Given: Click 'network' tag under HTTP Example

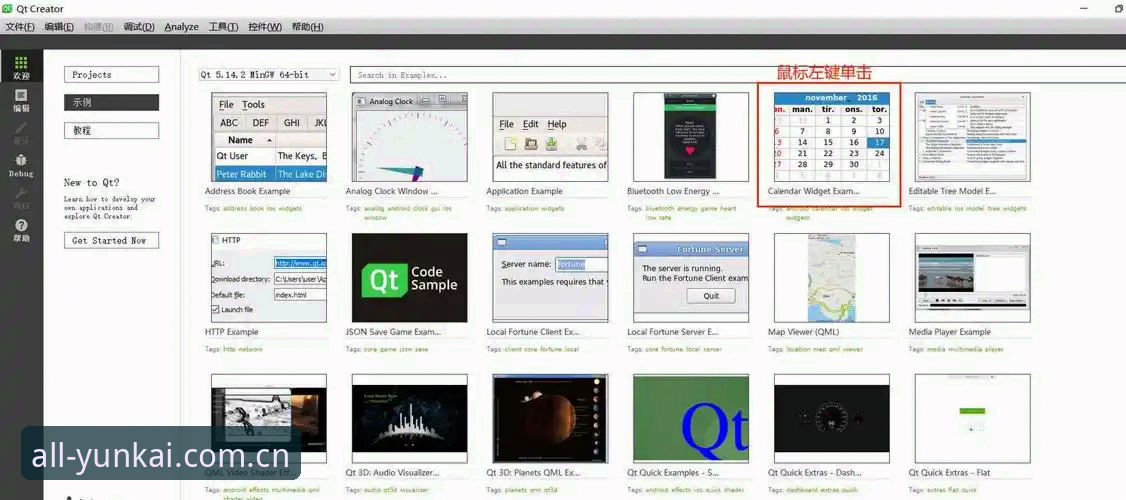Looking at the screenshot, I should [x=250, y=349].
